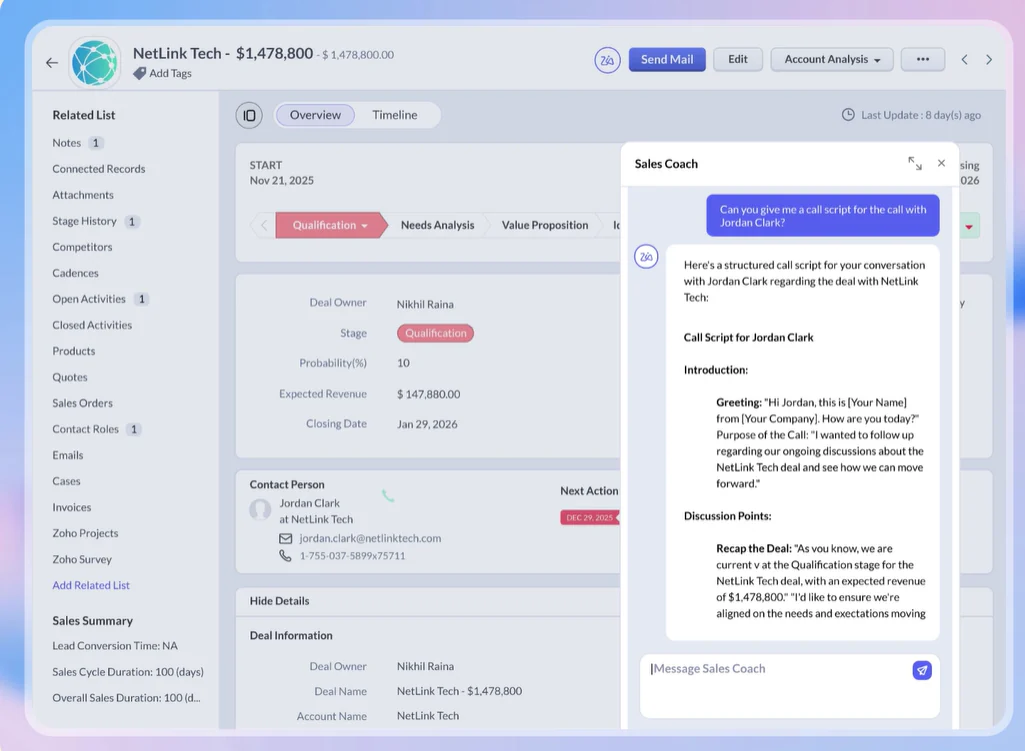Open Sales Orders related list
The width and height of the screenshot is (1025, 751).
tap(82, 403)
